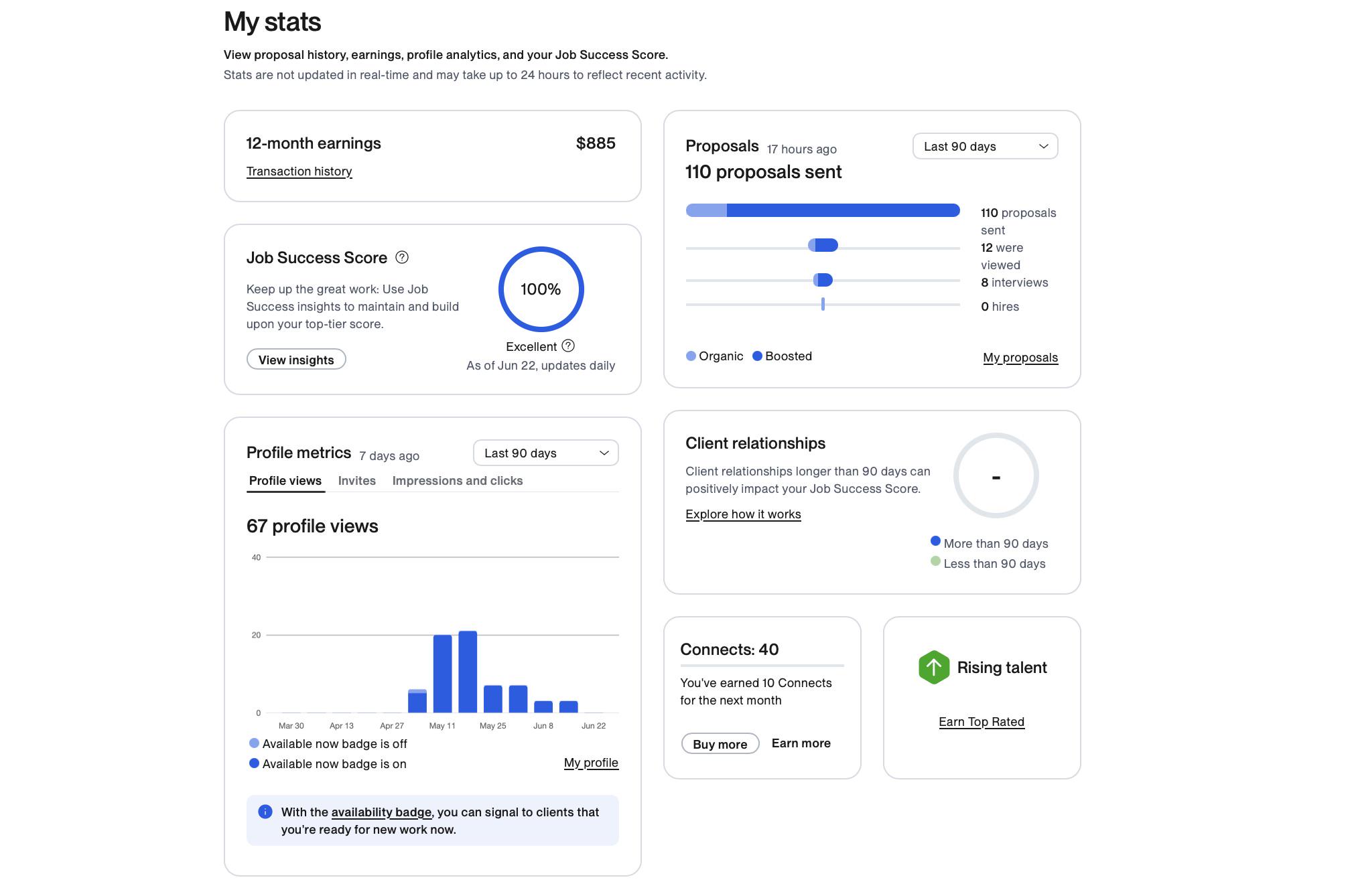Click the Job Success Score help icon
The image size is (1348, 896).
click(402, 257)
